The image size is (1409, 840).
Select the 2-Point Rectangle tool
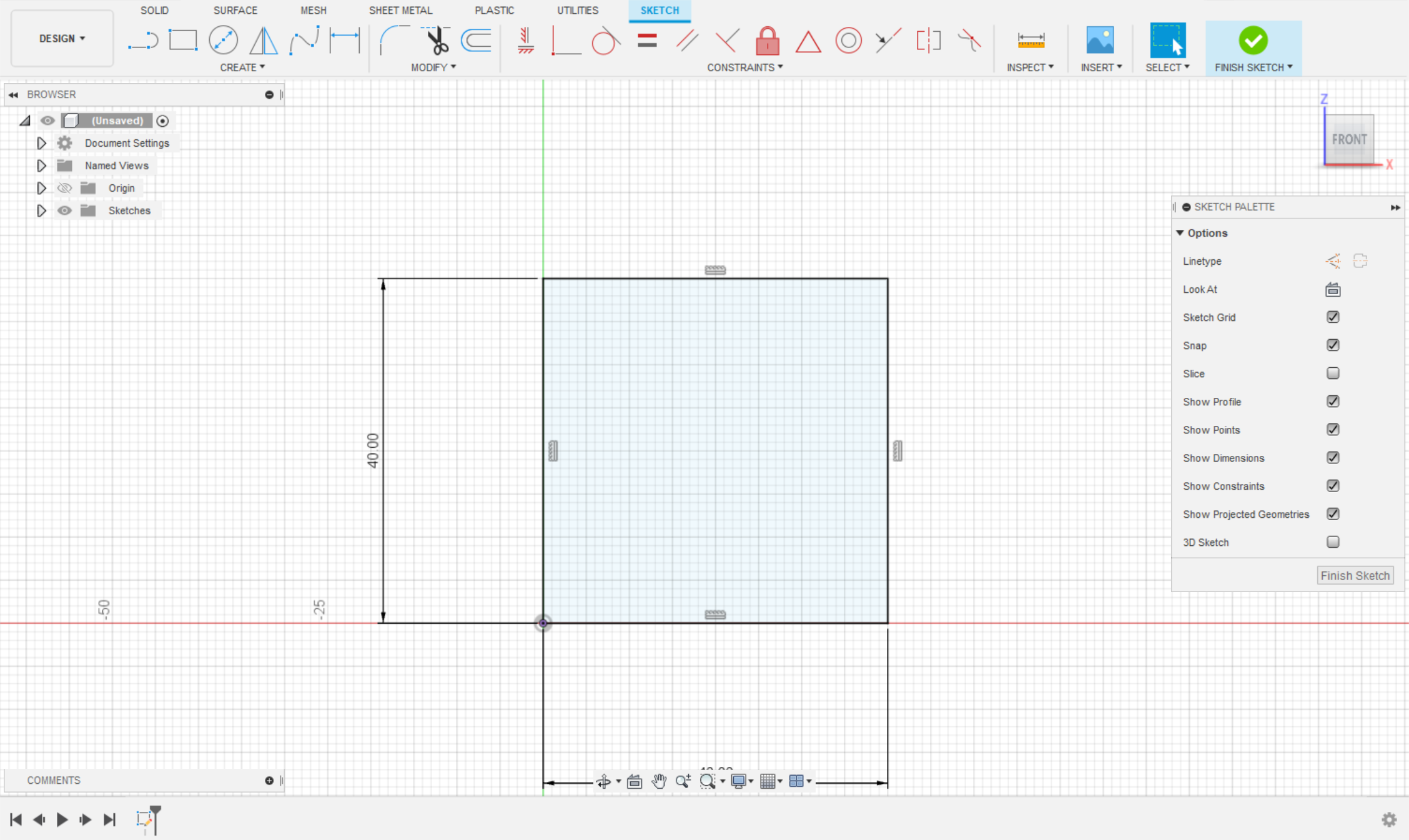pyautogui.click(x=183, y=40)
